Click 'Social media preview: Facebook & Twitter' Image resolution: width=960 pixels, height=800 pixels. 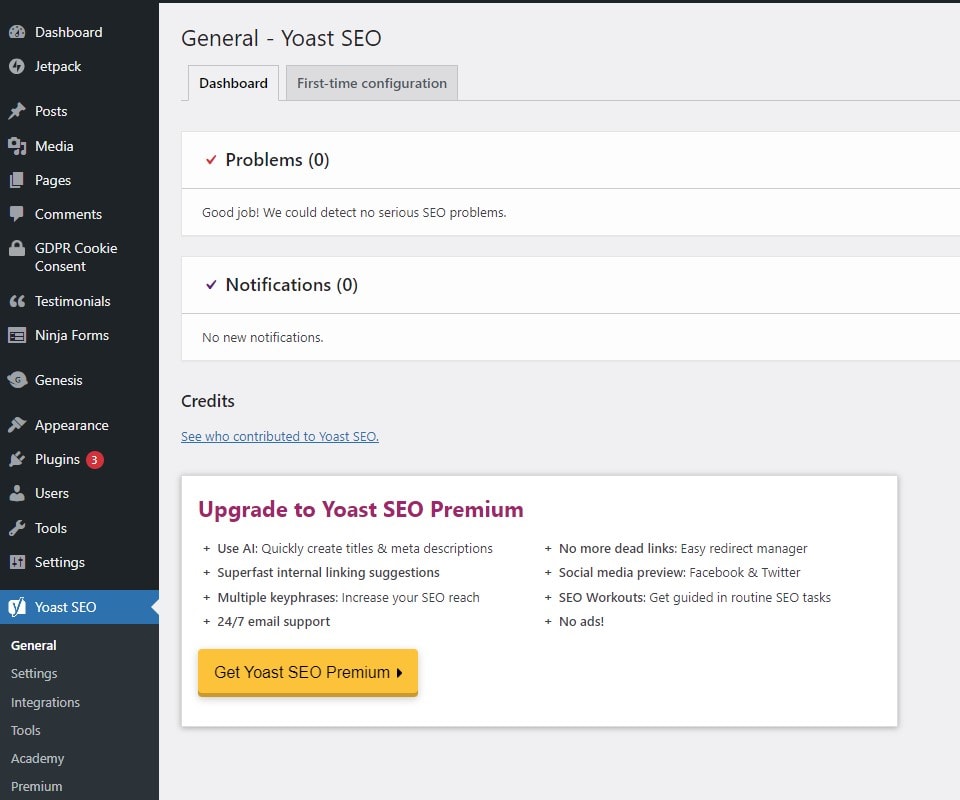(x=680, y=572)
